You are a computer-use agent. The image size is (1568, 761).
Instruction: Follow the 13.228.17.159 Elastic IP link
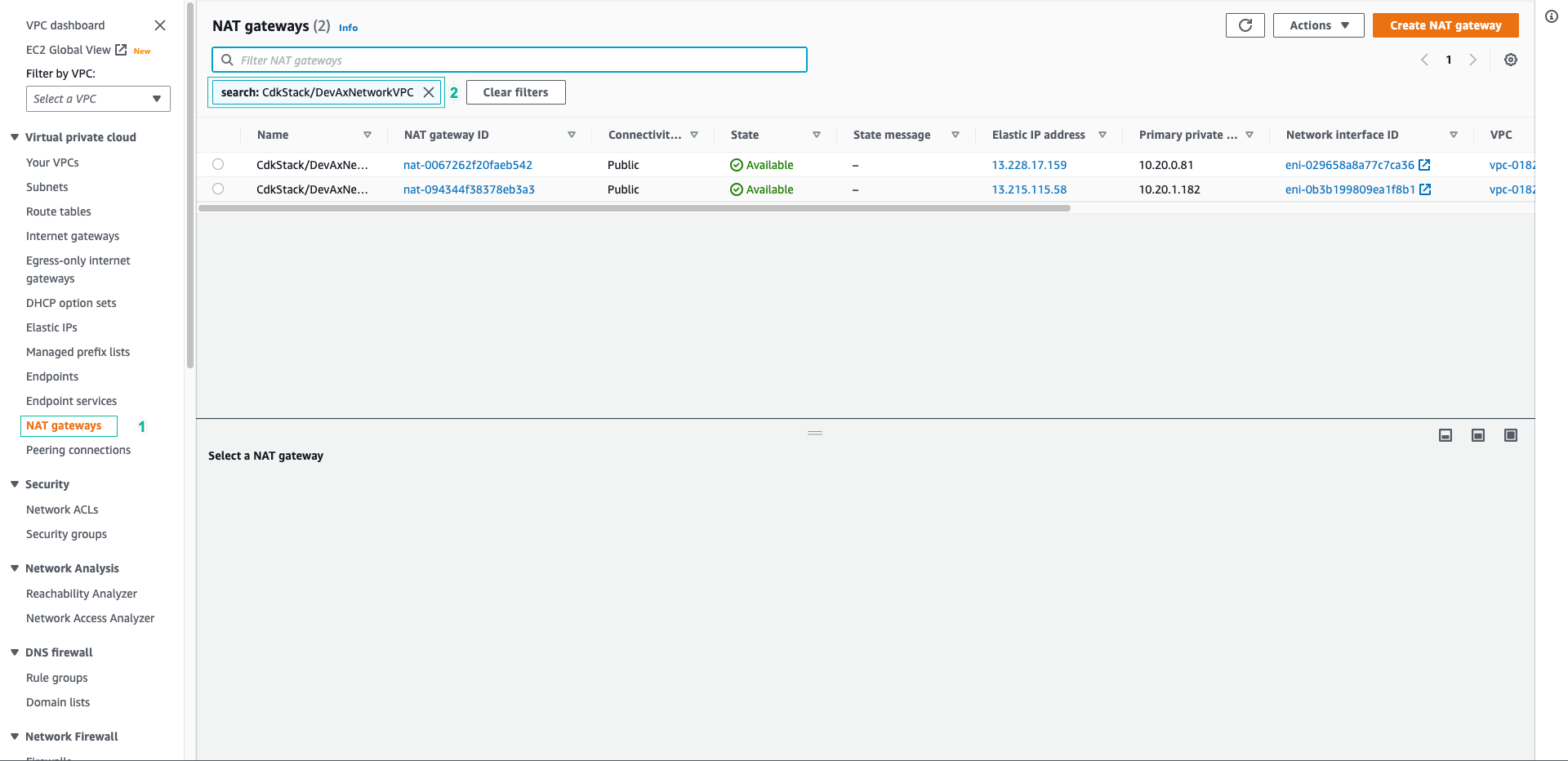(x=1028, y=164)
